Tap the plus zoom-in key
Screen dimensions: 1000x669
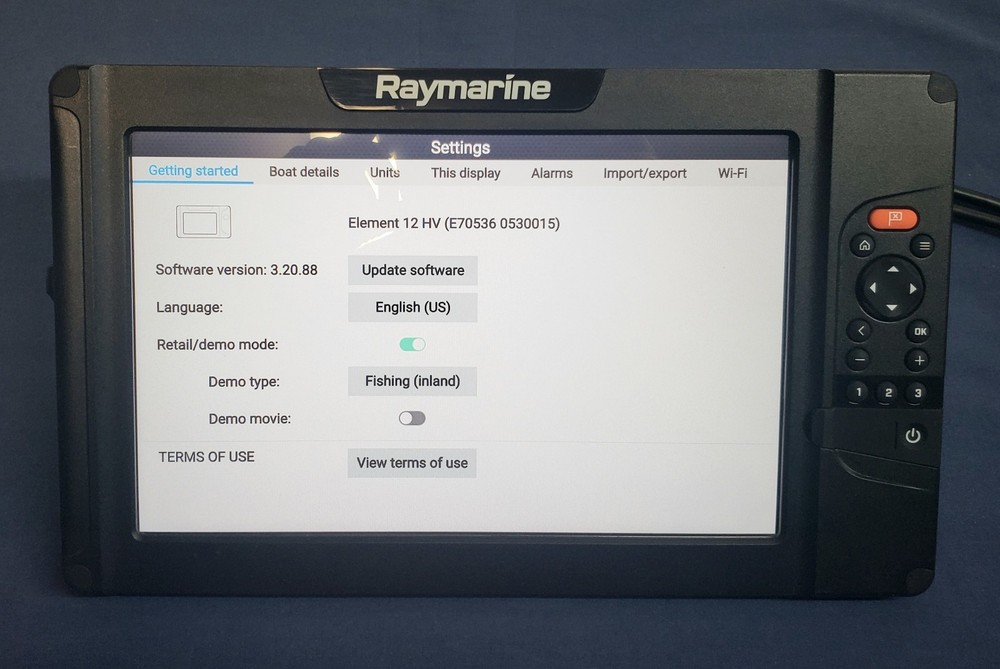tap(918, 360)
